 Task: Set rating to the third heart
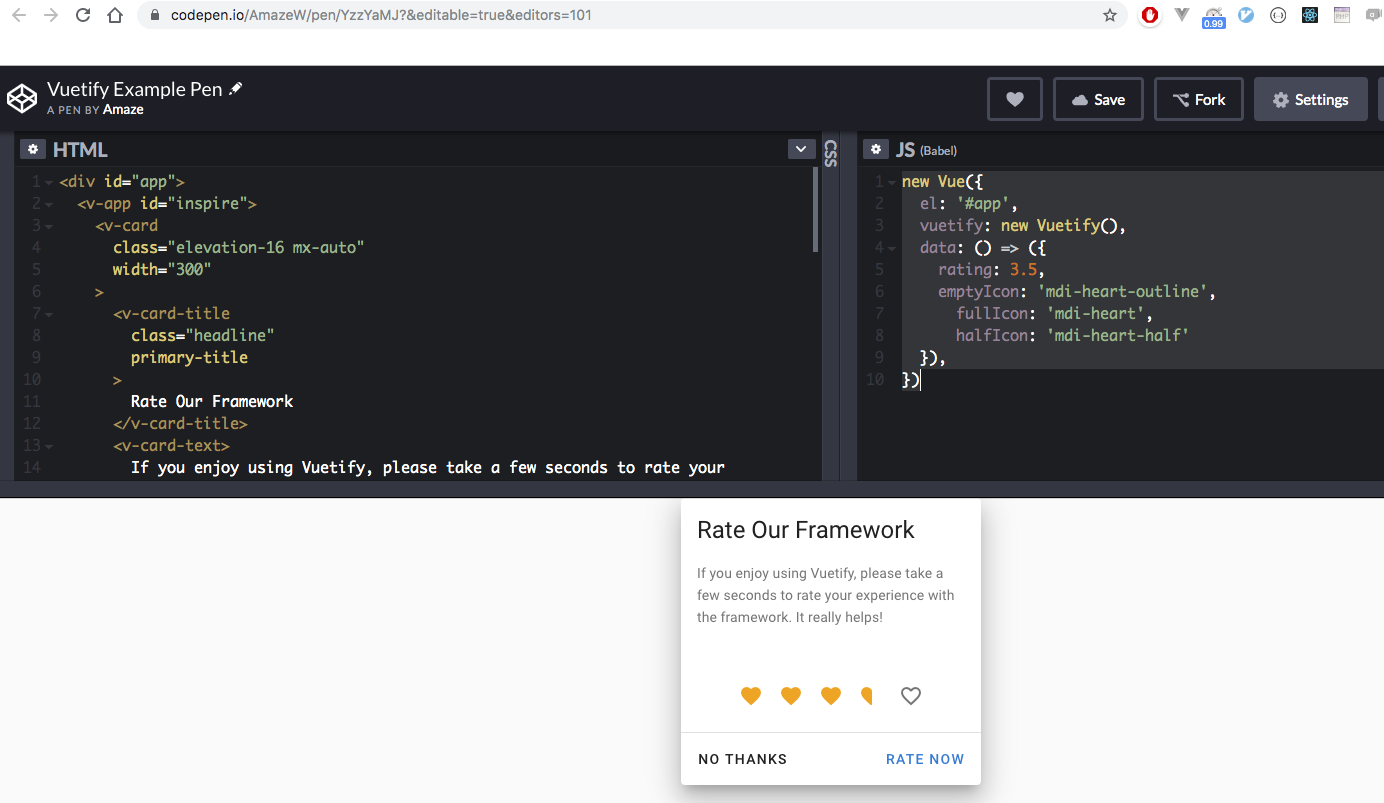point(831,696)
